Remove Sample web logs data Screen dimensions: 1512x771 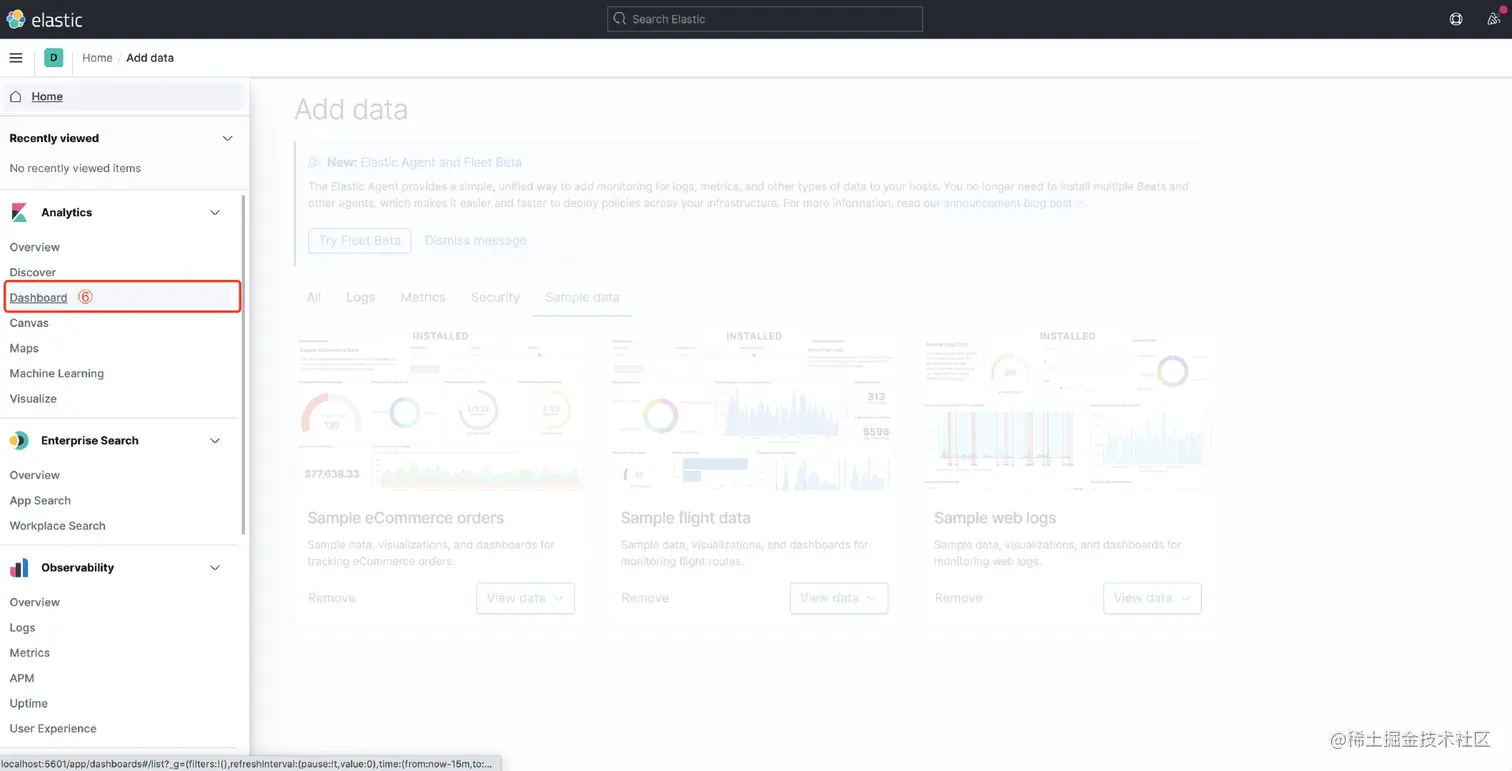click(958, 598)
